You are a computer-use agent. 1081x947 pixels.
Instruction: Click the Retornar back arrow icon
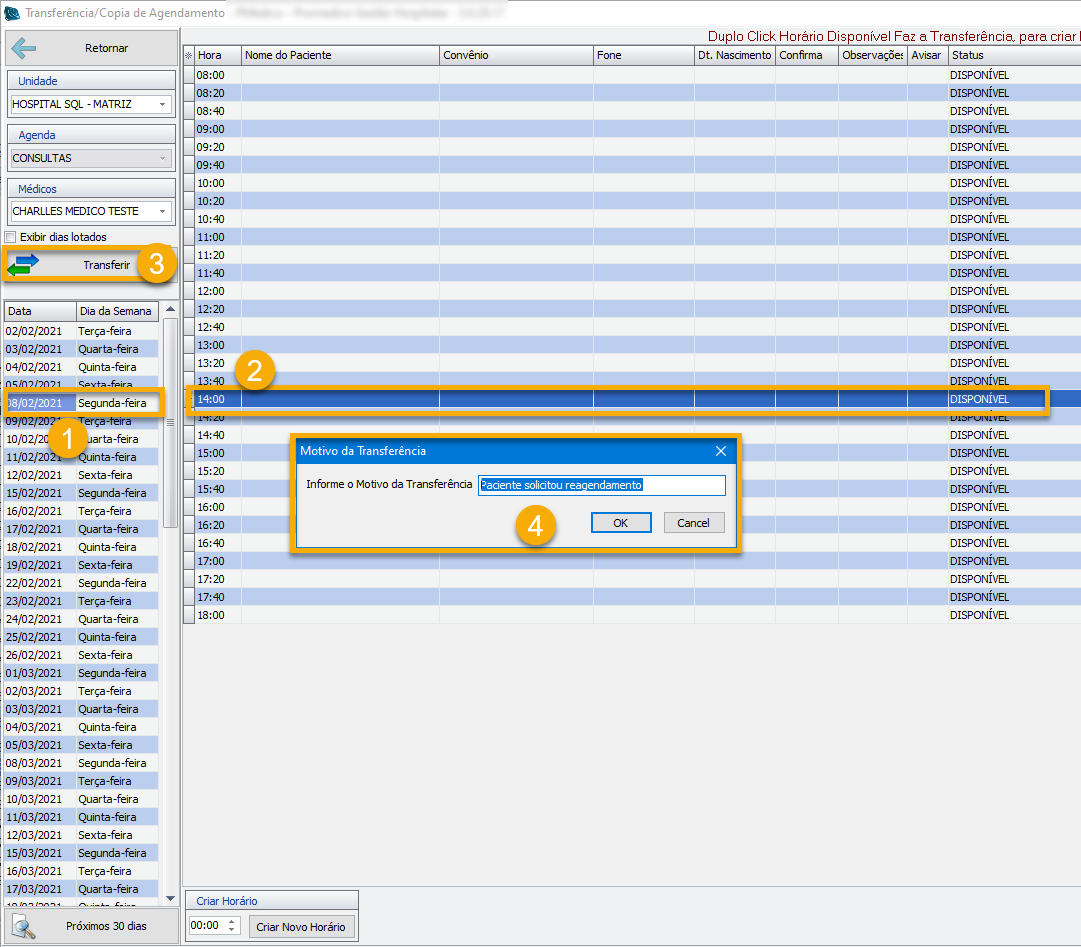23,48
